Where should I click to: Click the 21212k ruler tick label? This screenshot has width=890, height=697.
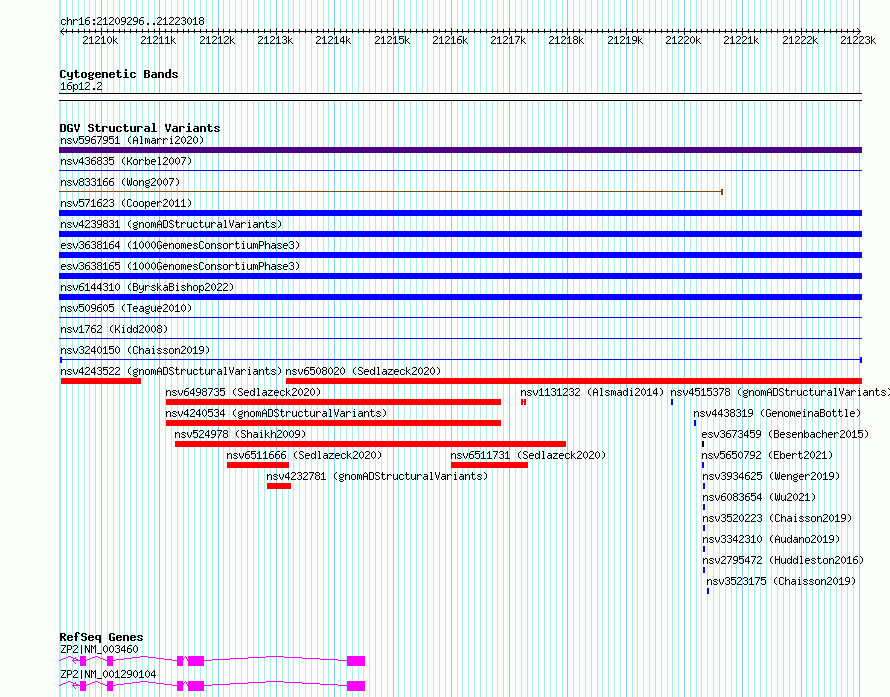tap(217, 40)
